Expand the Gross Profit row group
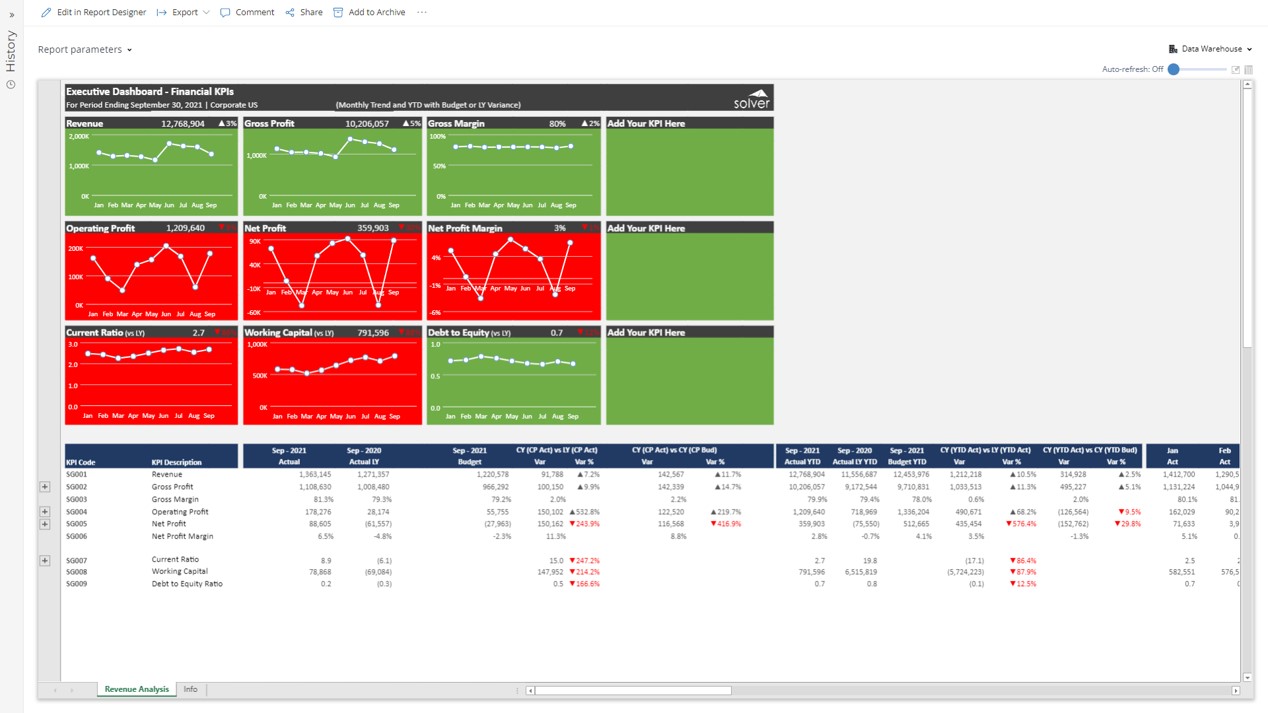 (x=45, y=487)
